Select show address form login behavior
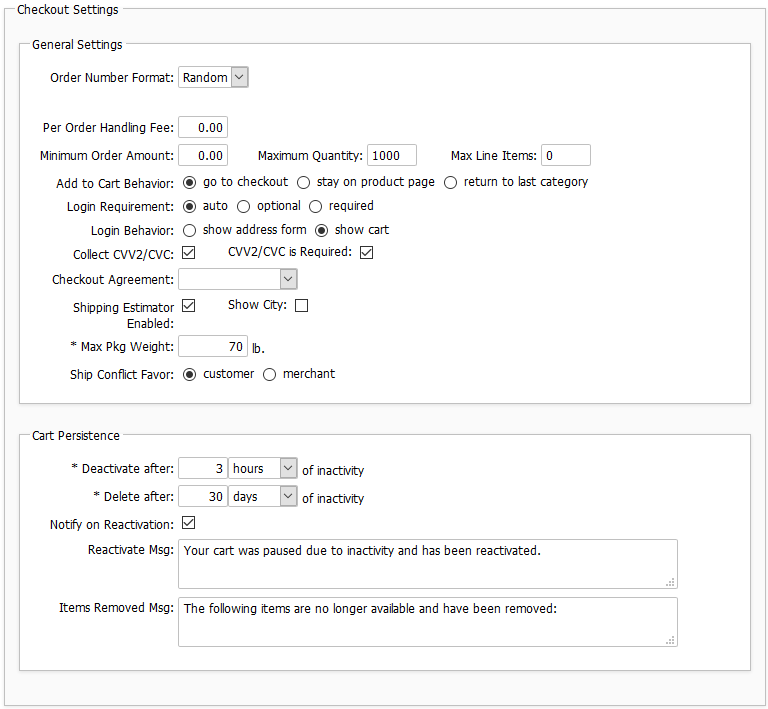Image resolution: width=768 pixels, height=709 pixels. [x=189, y=230]
